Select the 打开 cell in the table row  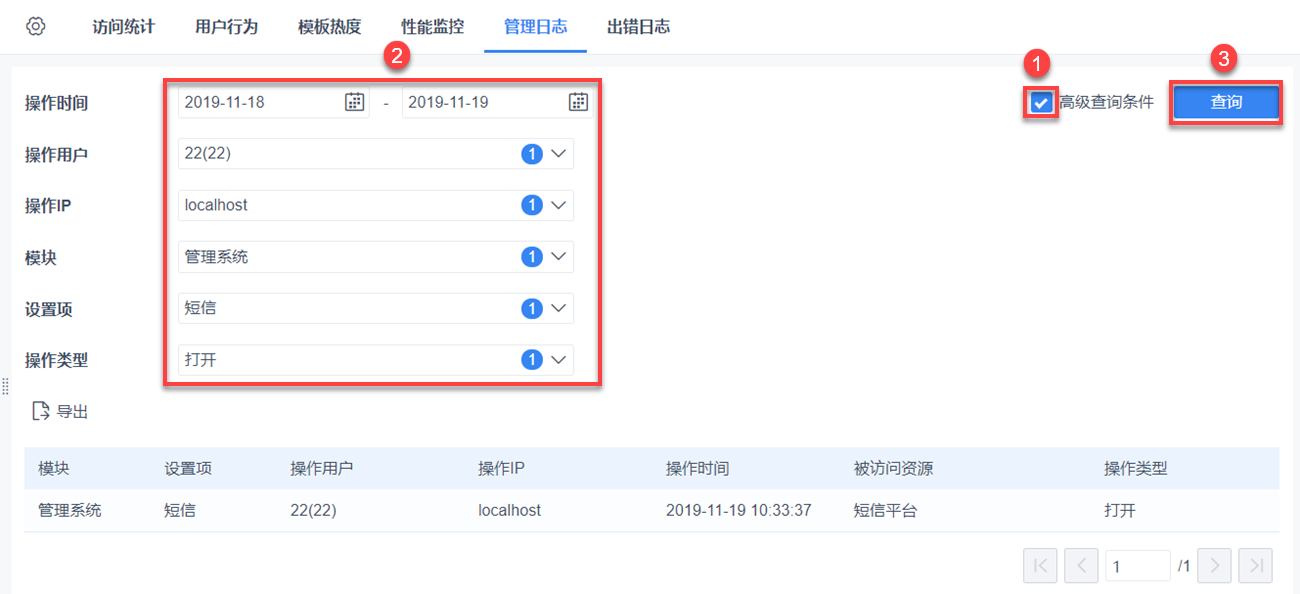coord(1120,510)
